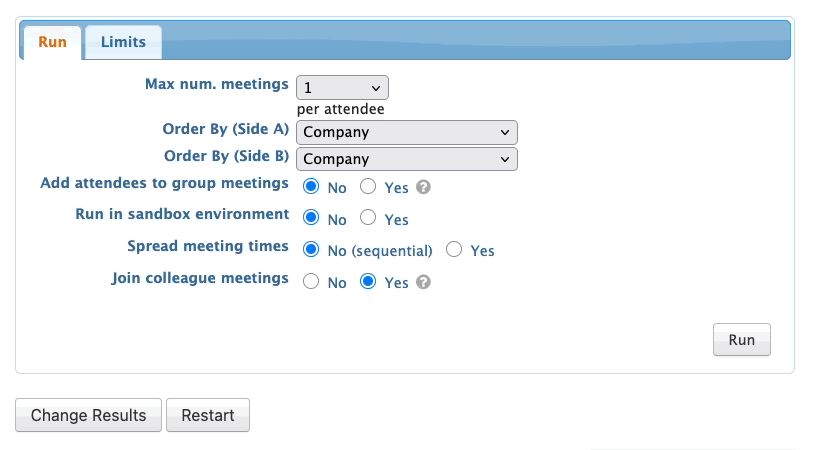The height and width of the screenshot is (450, 816).
Task: Enable Yes for Run in sandbox environment
Action: [x=368, y=218]
